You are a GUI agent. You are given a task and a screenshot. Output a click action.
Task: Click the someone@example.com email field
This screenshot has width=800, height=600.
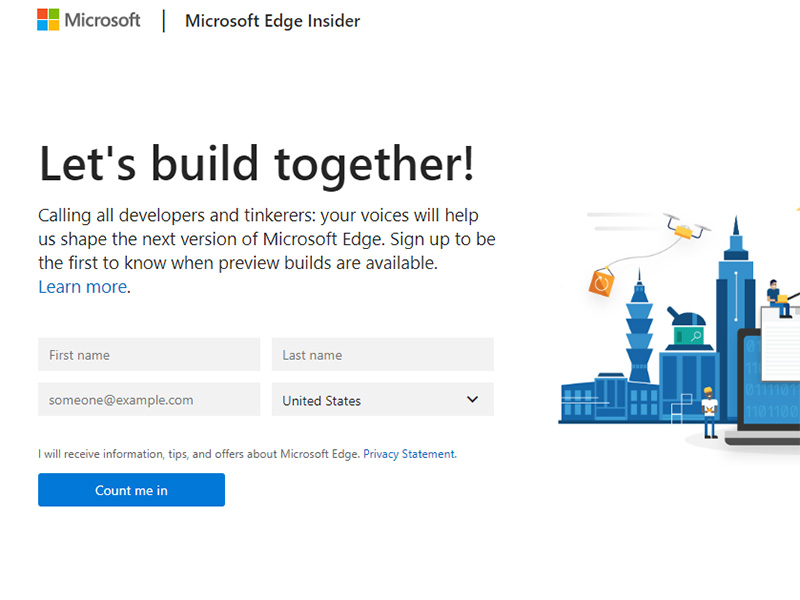pos(149,399)
